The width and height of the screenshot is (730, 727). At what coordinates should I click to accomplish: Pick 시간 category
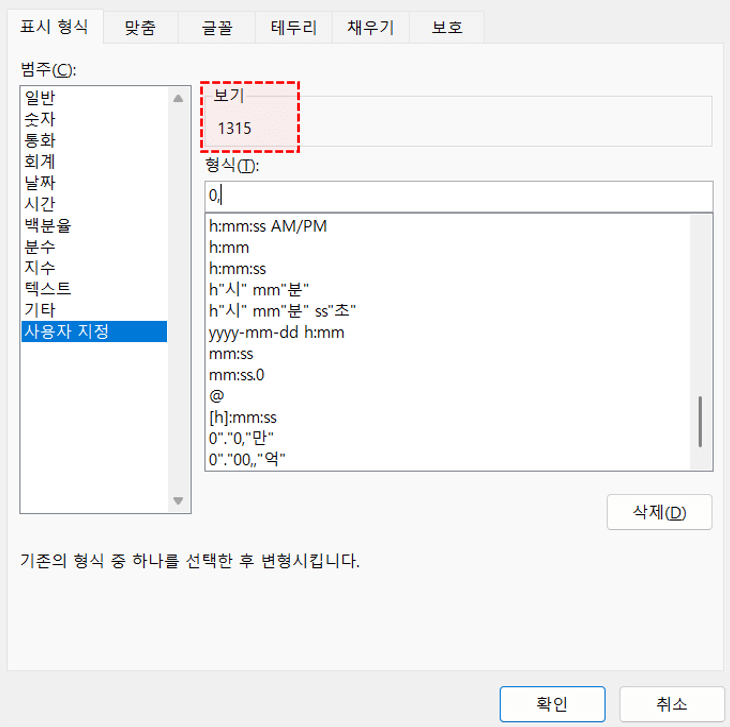pyautogui.click(x=94, y=203)
